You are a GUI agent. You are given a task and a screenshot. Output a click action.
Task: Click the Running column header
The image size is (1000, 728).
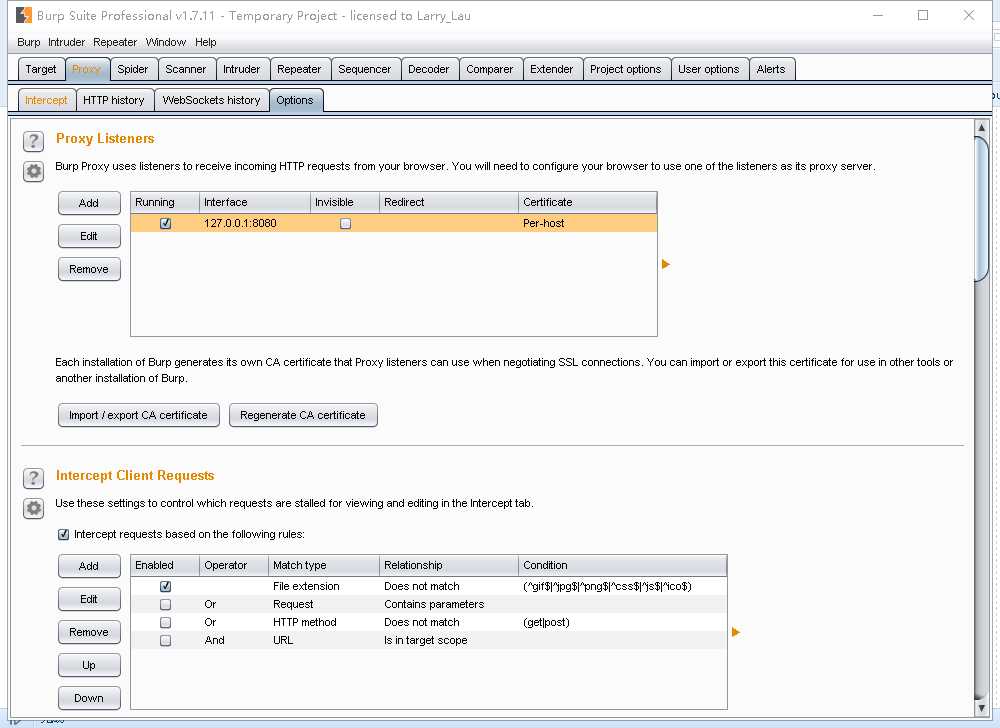[165, 202]
